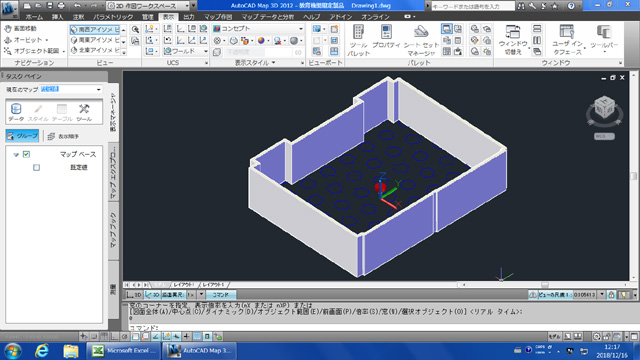This screenshot has height=360, width=640.
Task: Open the マップ作図 ribbon tab
Action: click(218, 17)
